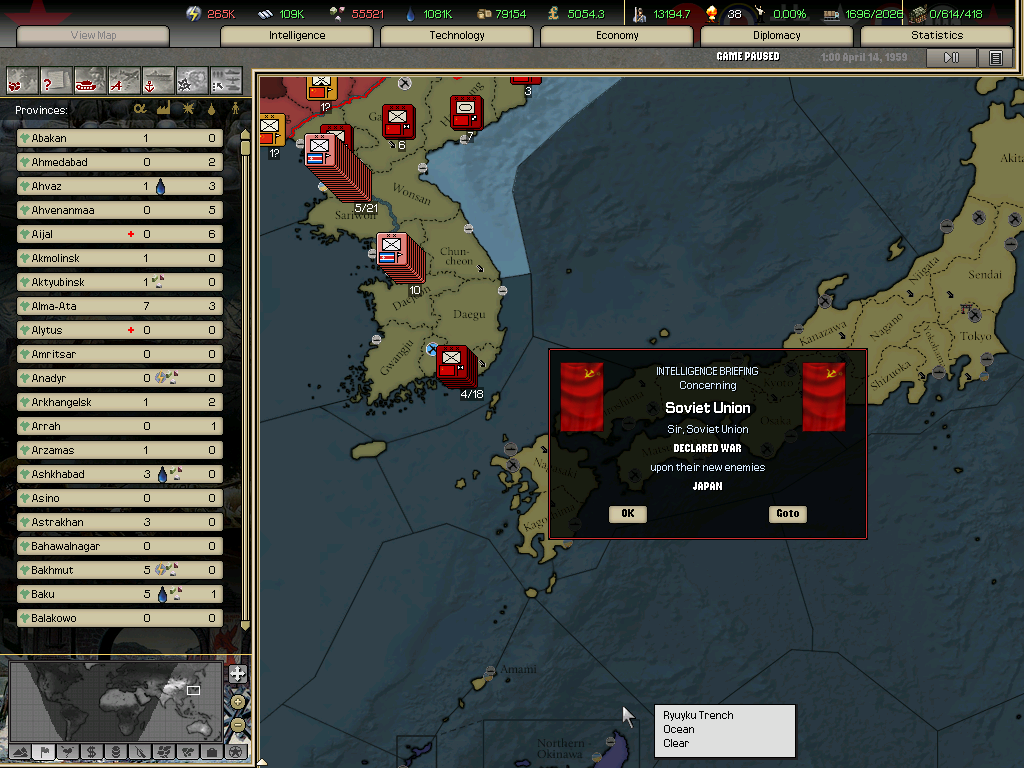The height and width of the screenshot is (768, 1024).
Task: Sort provinces by oil drop icon
Action: point(211,109)
